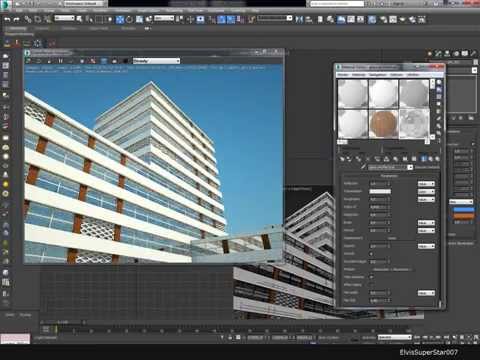Viewport: 480px width, 360px height.
Task: Click Sample Type icon beside sample slots
Action: tap(439, 82)
